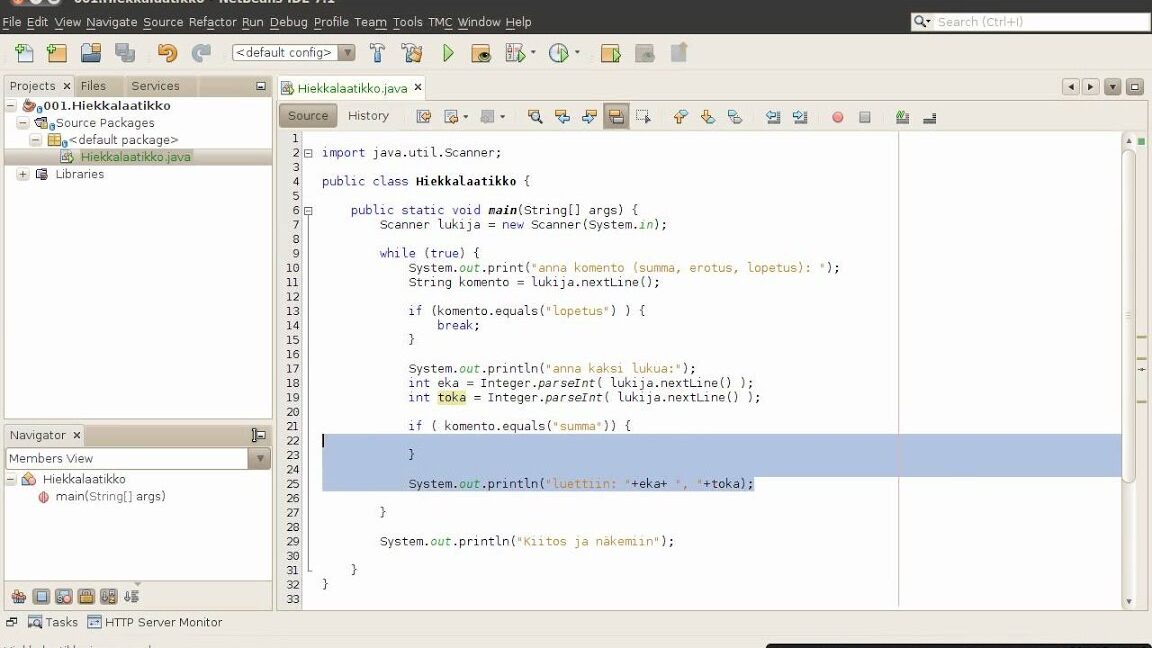The width and height of the screenshot is (1152, 648).
Task: Click the Test Project toolbar icon
Action: [515, 53]
